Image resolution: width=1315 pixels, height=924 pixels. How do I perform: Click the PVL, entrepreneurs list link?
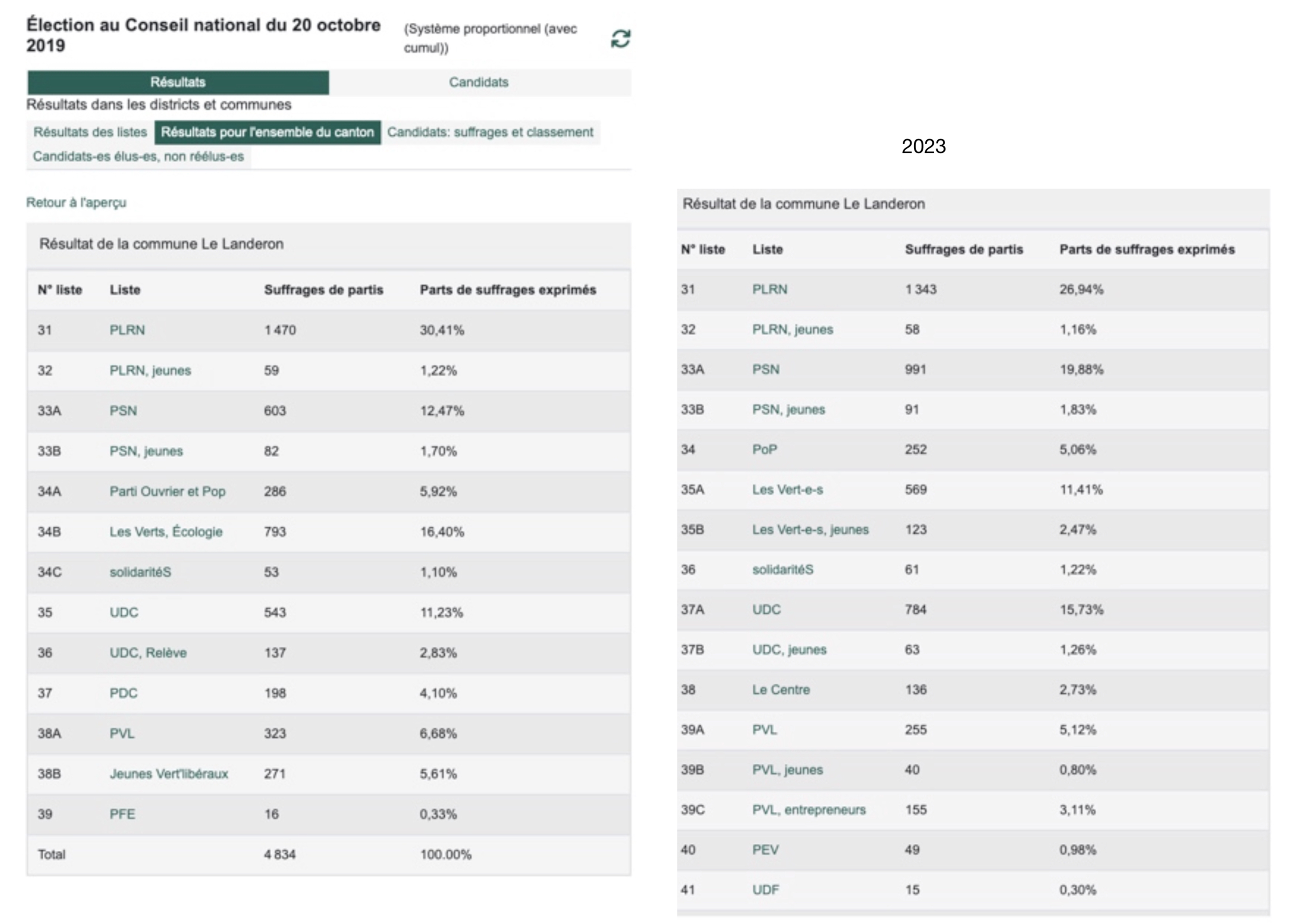[x=809, y=810]
